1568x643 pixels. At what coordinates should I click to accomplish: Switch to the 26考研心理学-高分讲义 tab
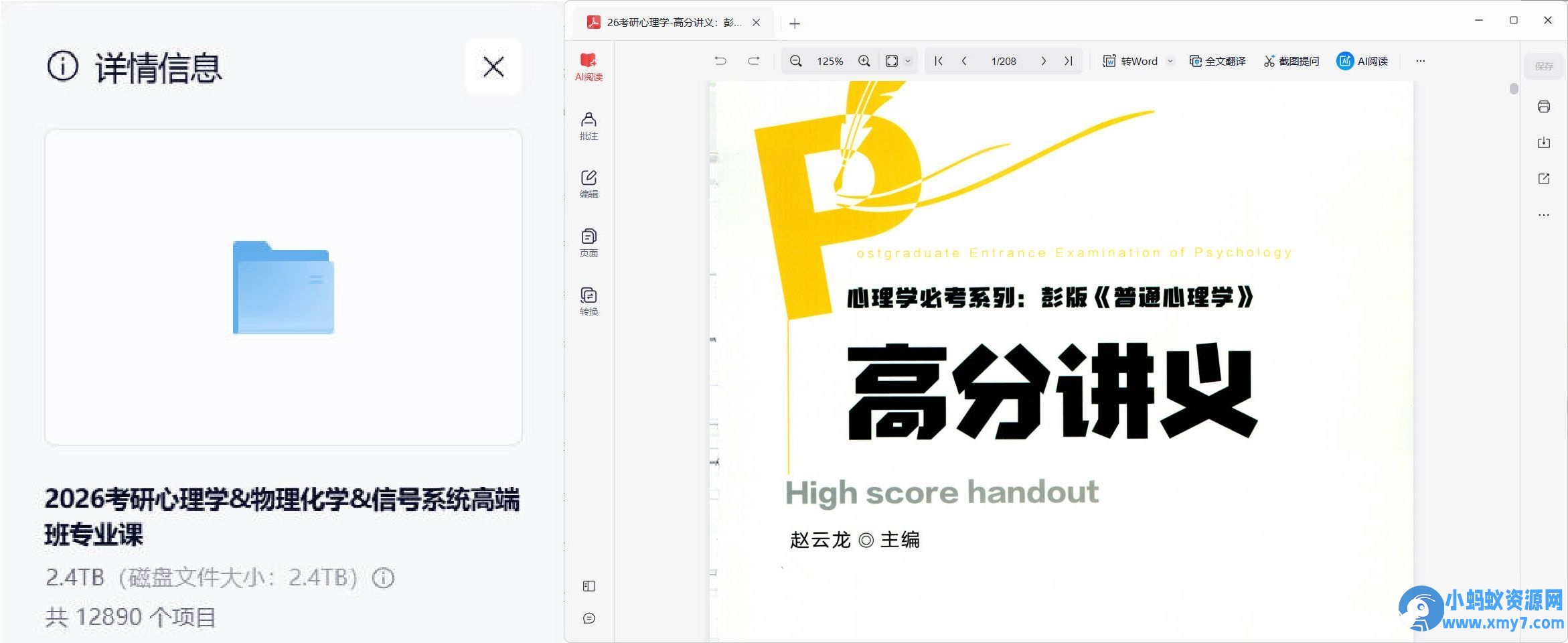tap(670, 22)
